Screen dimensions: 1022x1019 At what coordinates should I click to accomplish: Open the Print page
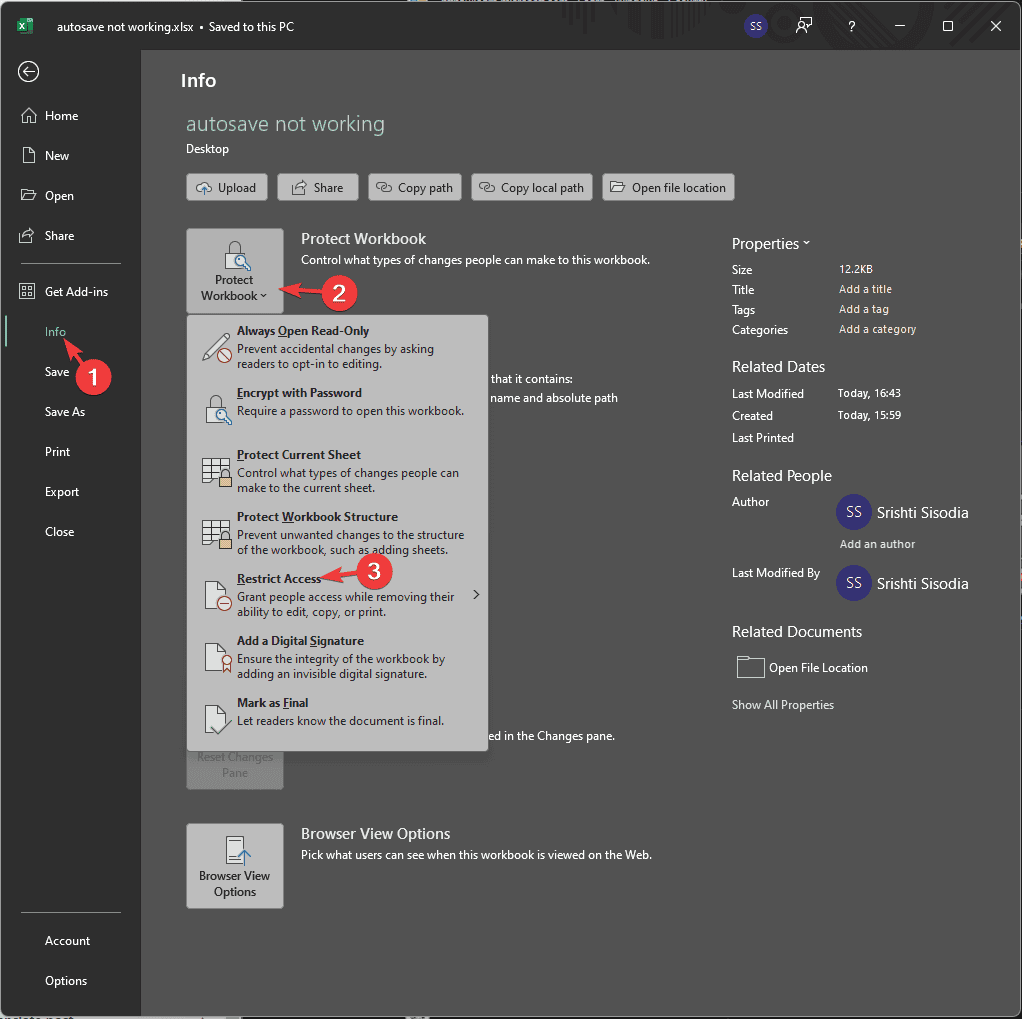57,451
